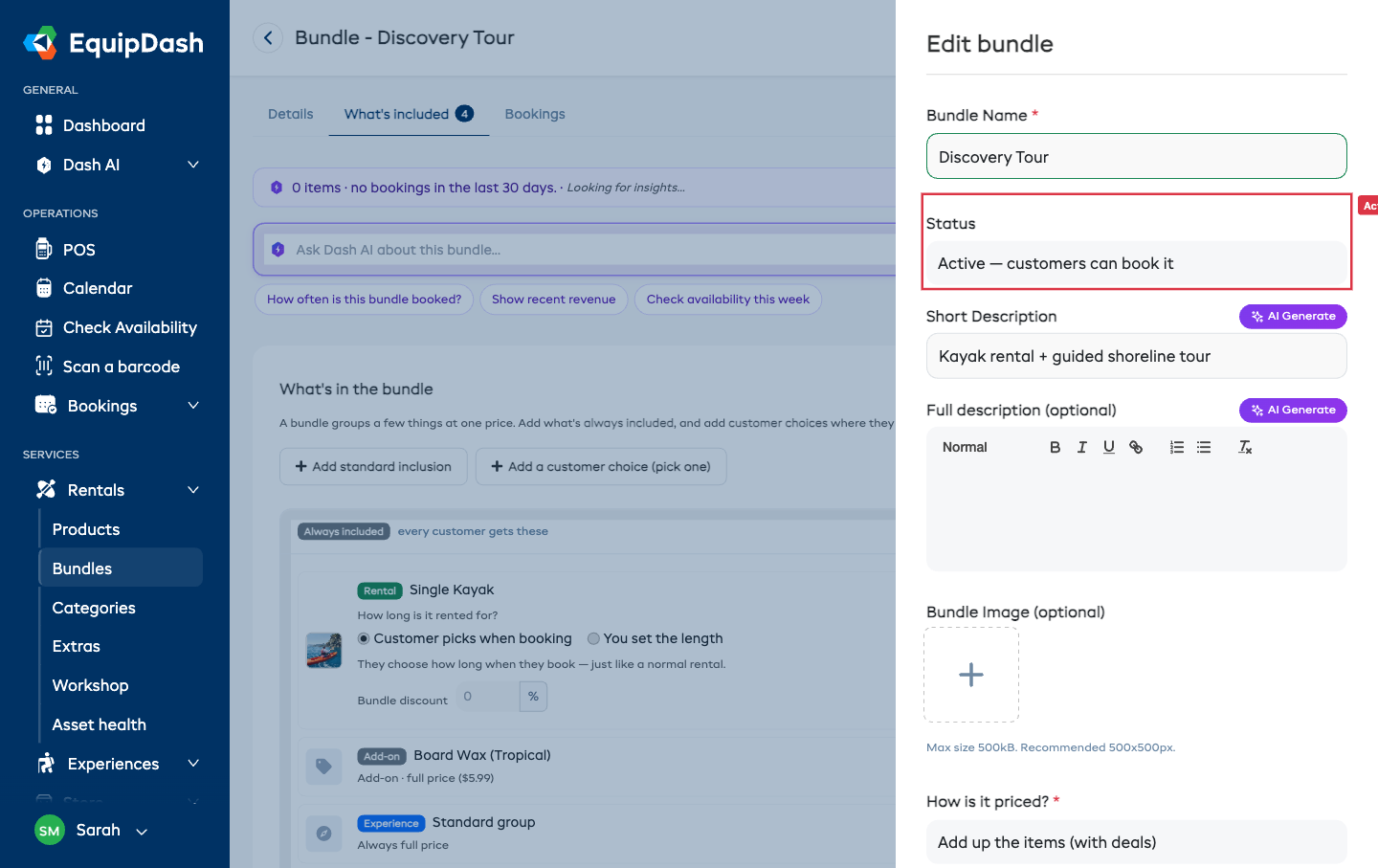Image resolution: width=1378 pixels, height=868 pixels.
Task: Click the Dash AI icon in insights banner
Action: [277, 188]
